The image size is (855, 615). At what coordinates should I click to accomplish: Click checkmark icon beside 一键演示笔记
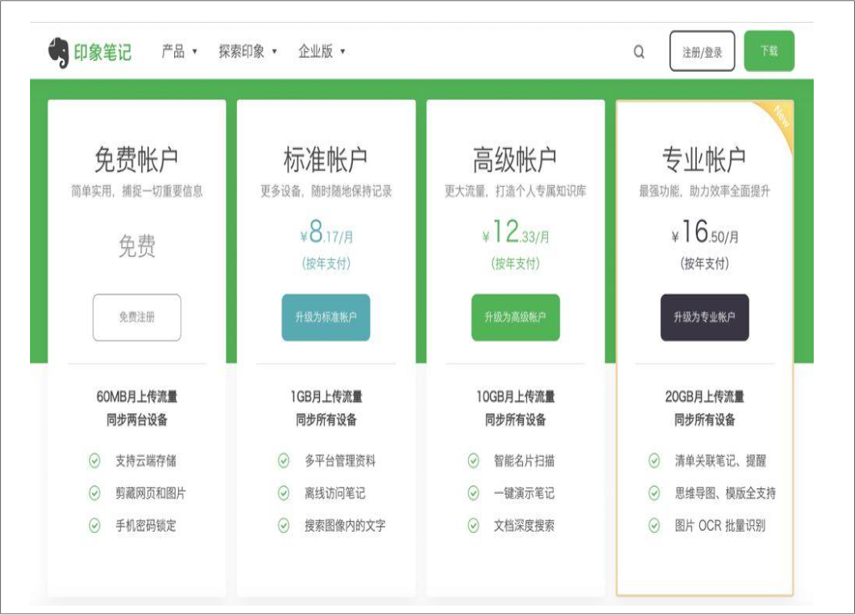click(473, 493)
